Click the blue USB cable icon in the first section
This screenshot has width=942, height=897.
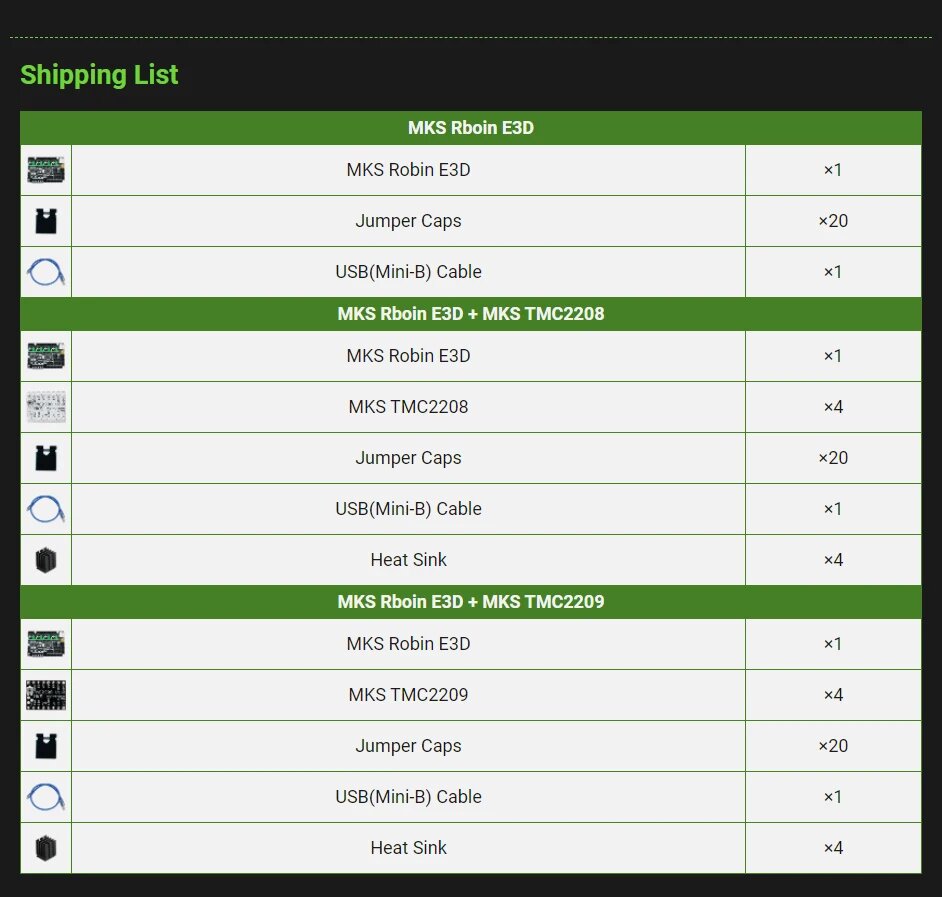pyautogui.click(x=46, y=272)
